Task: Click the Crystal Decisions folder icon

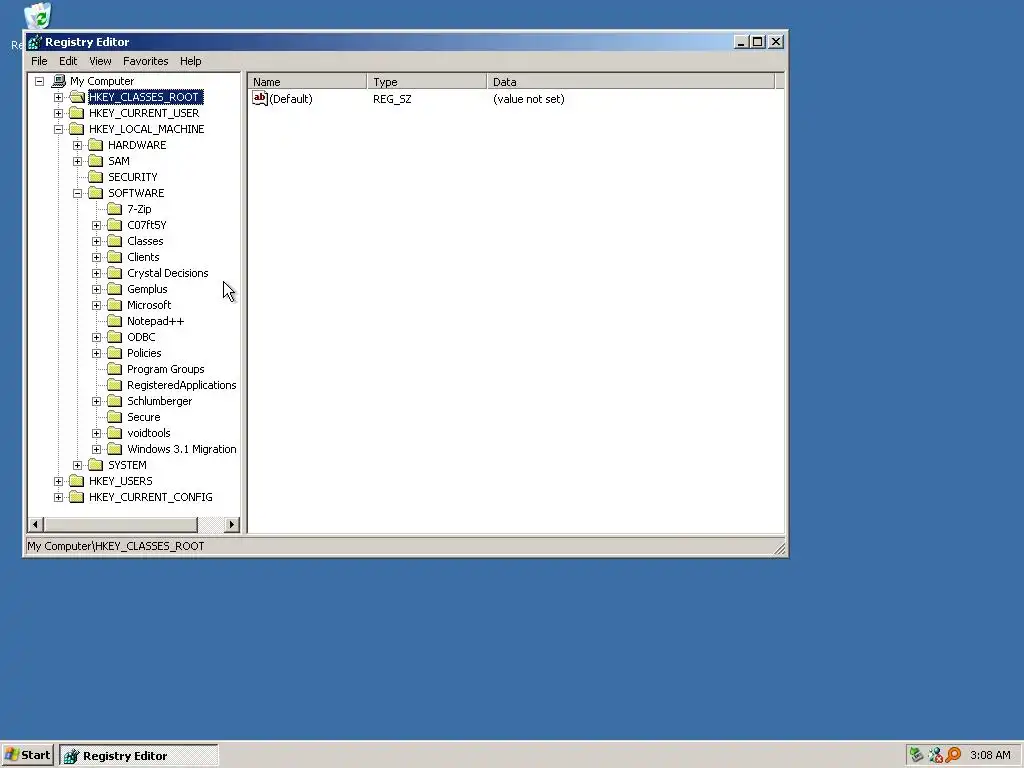Action: [115, 273]
